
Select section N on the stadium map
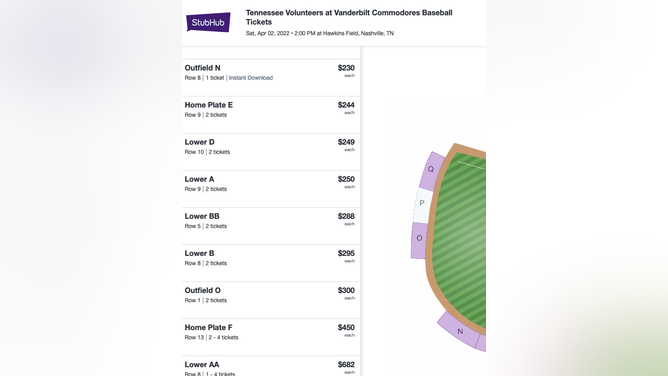461,330
